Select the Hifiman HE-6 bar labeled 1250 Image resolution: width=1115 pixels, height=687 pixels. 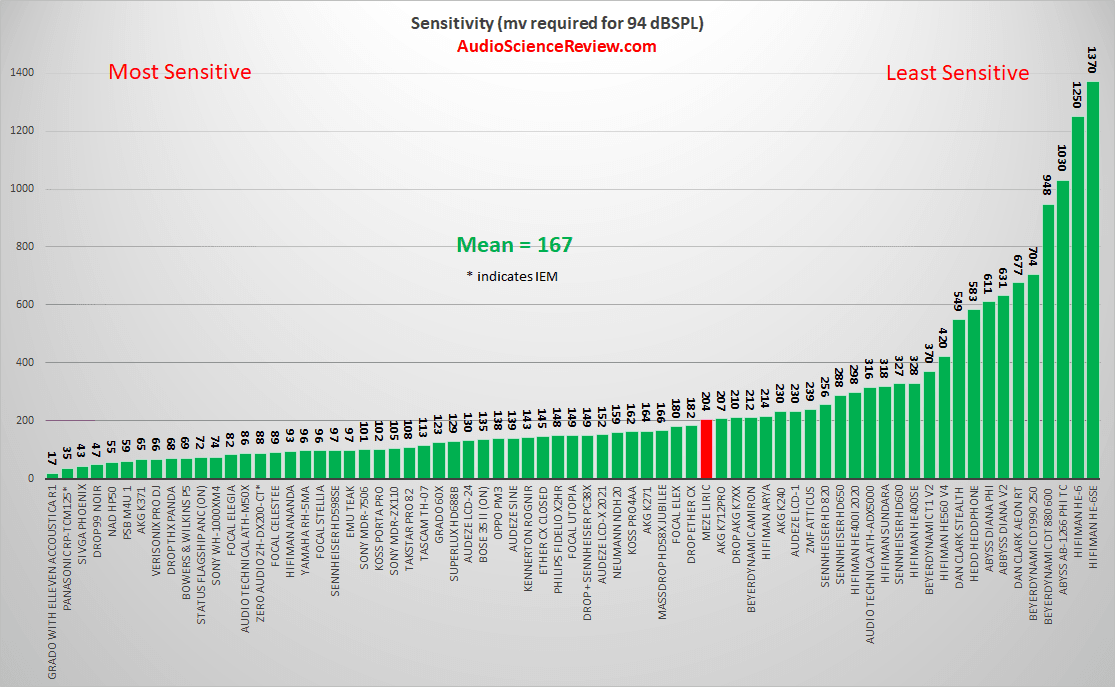(1077, 297)
